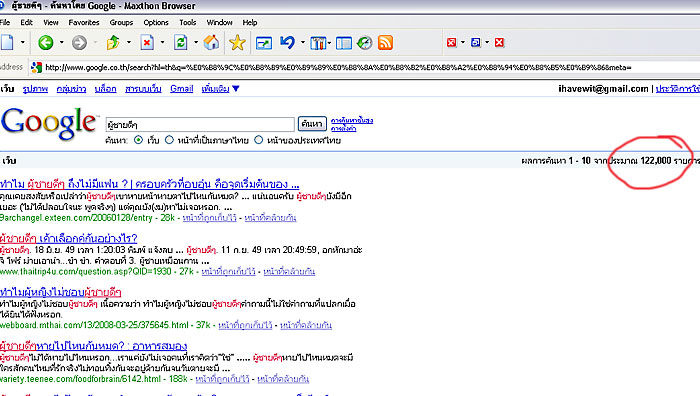
Task: Open result title from webboard.mthai.com
Action: (x=61, y=292)
